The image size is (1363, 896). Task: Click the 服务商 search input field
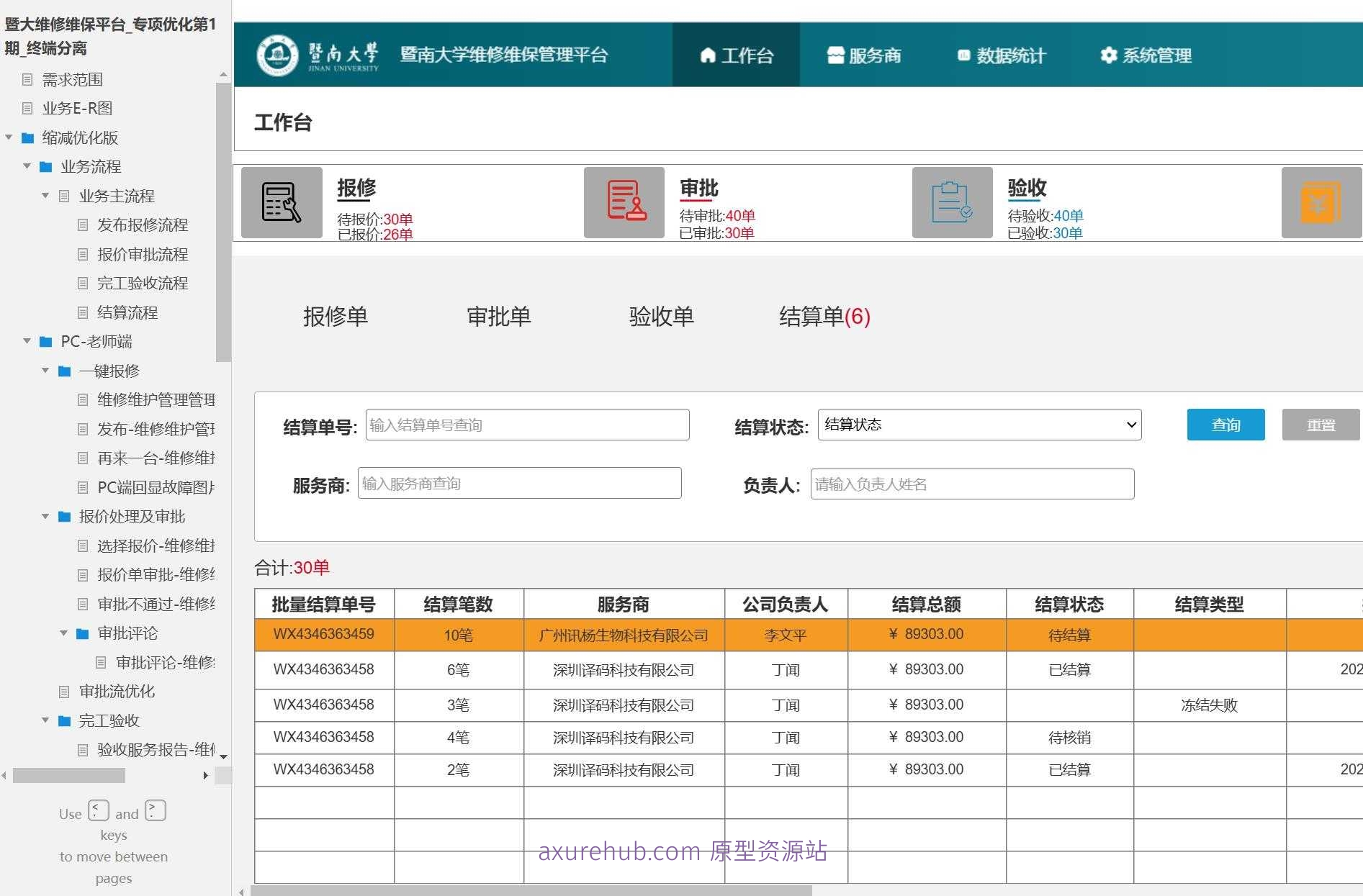(x=519, y=483)
